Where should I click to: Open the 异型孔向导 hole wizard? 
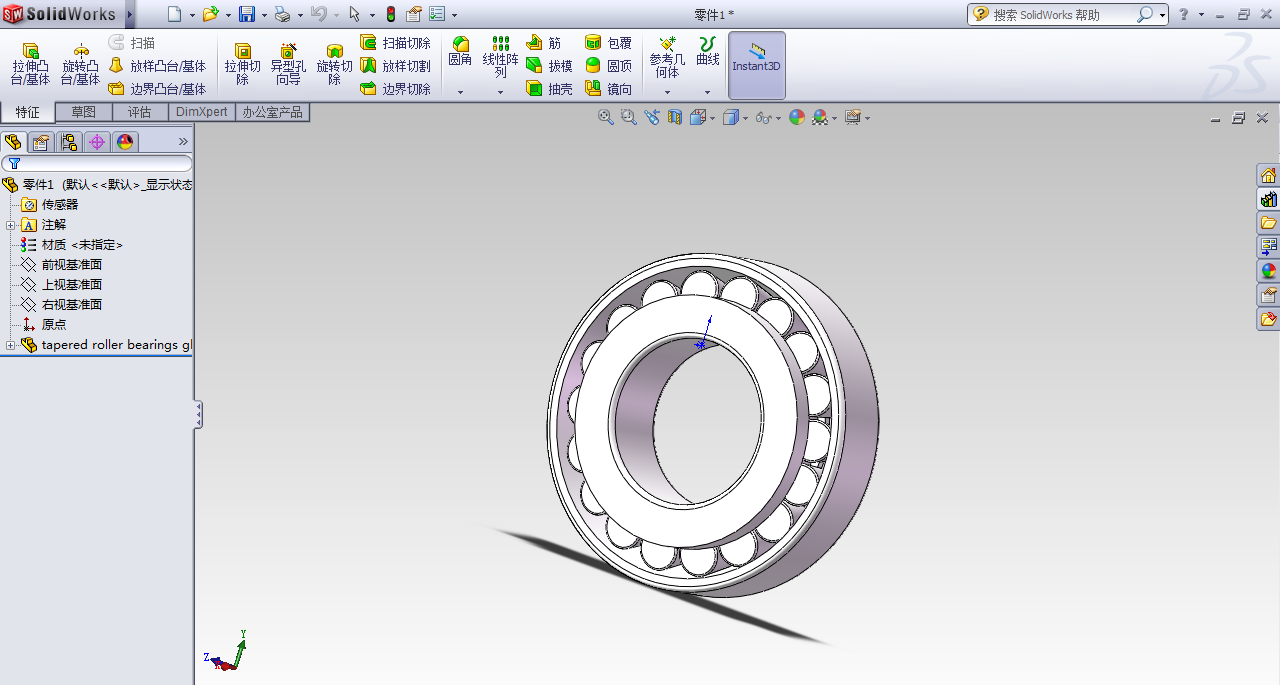(288, 64)
